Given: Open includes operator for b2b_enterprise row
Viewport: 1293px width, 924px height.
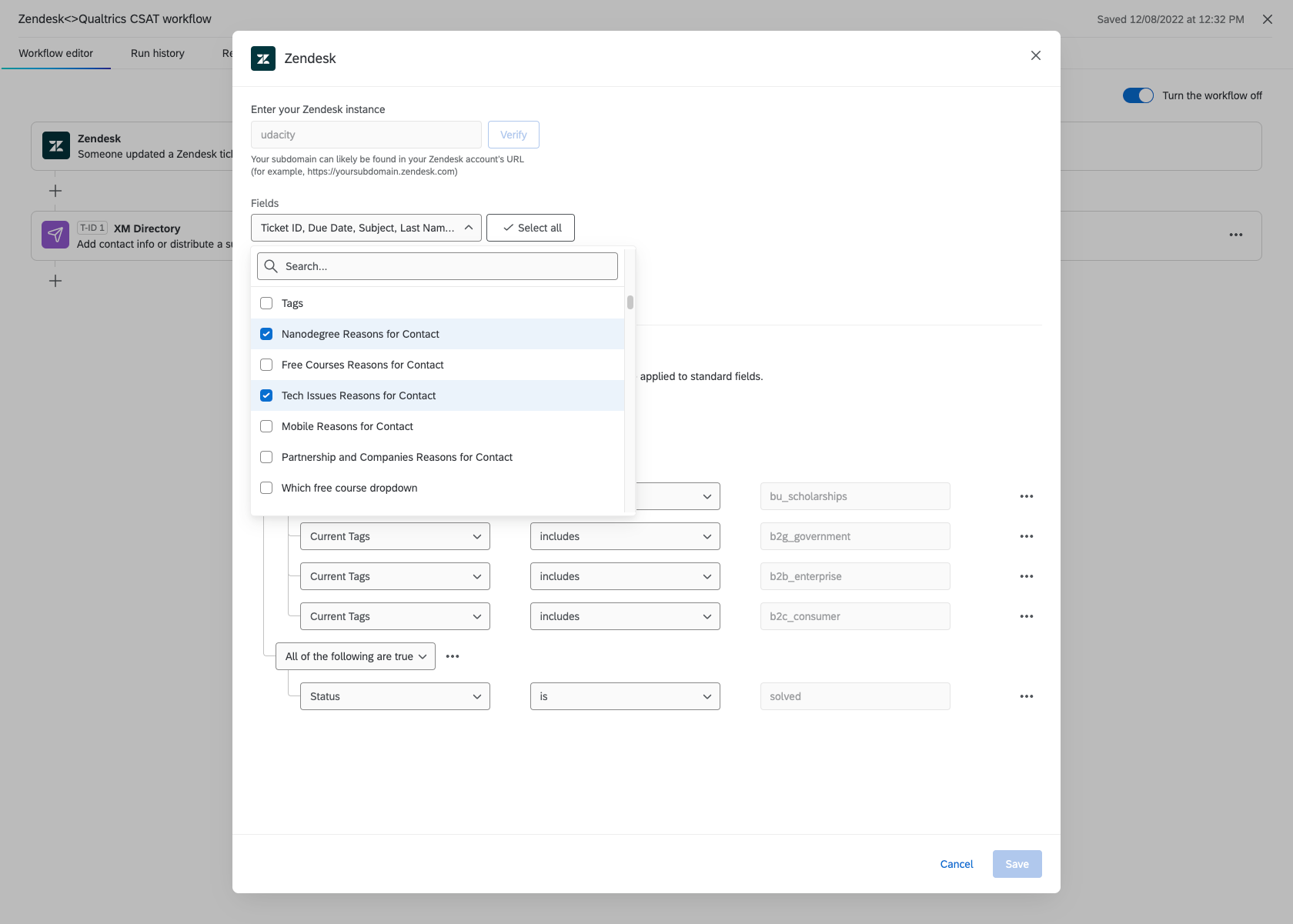Looking at the screenshot, I should click(x=625, y=576).
